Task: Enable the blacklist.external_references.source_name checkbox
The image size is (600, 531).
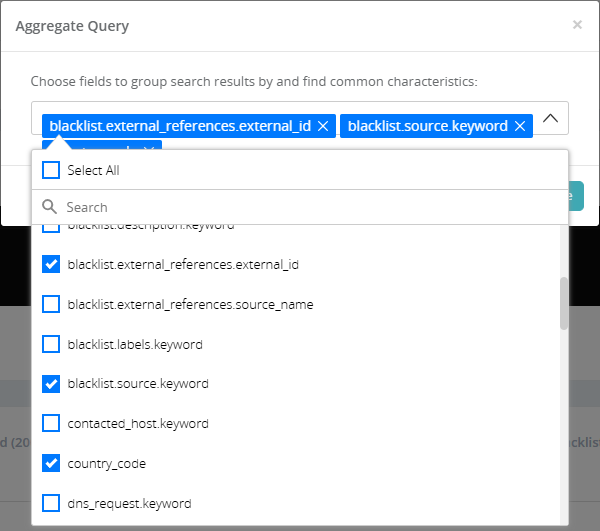Action: (51, 304)
